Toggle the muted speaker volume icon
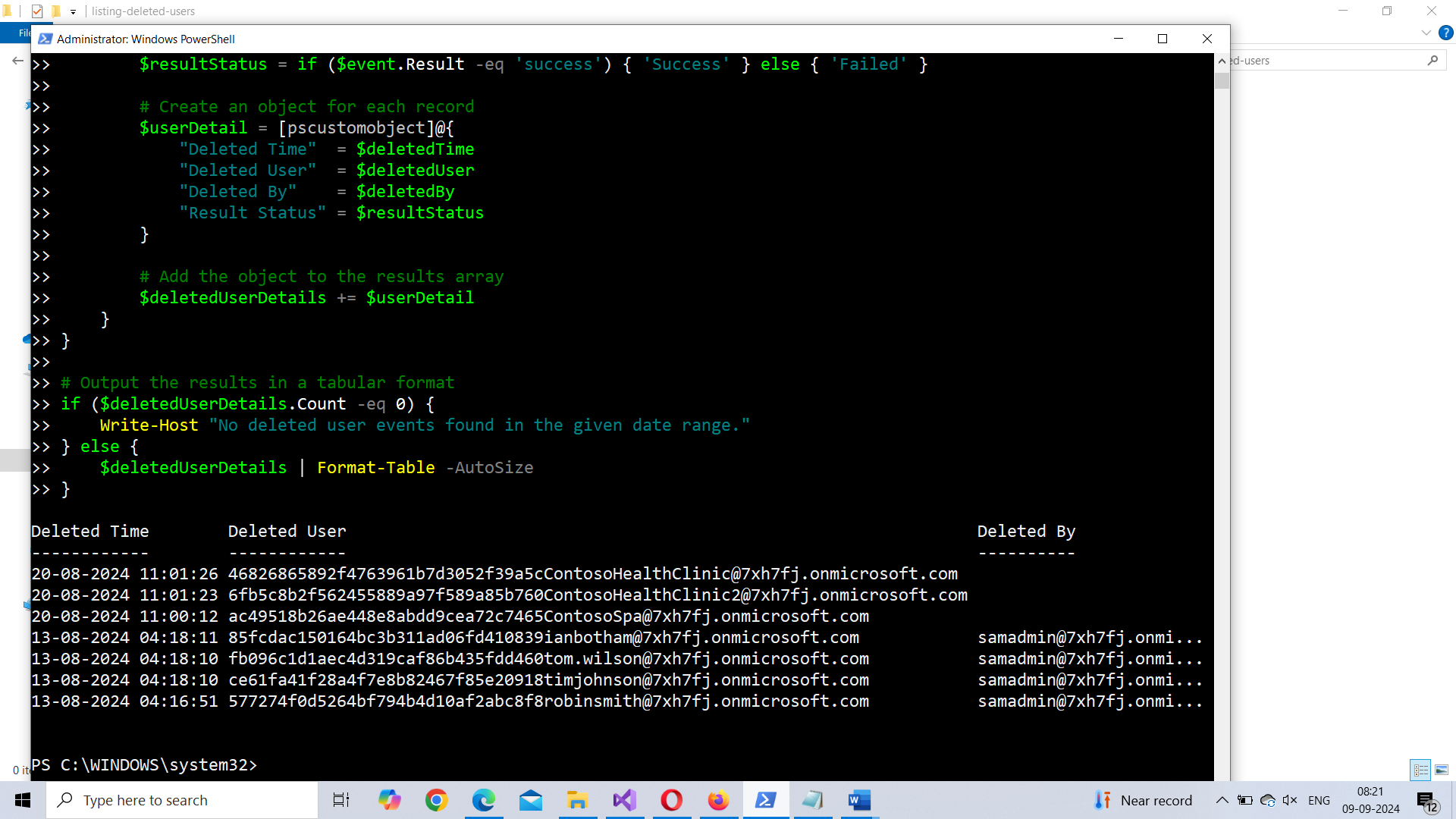The width and height of the screenshot is (1456, 819). pos(1290,800)
